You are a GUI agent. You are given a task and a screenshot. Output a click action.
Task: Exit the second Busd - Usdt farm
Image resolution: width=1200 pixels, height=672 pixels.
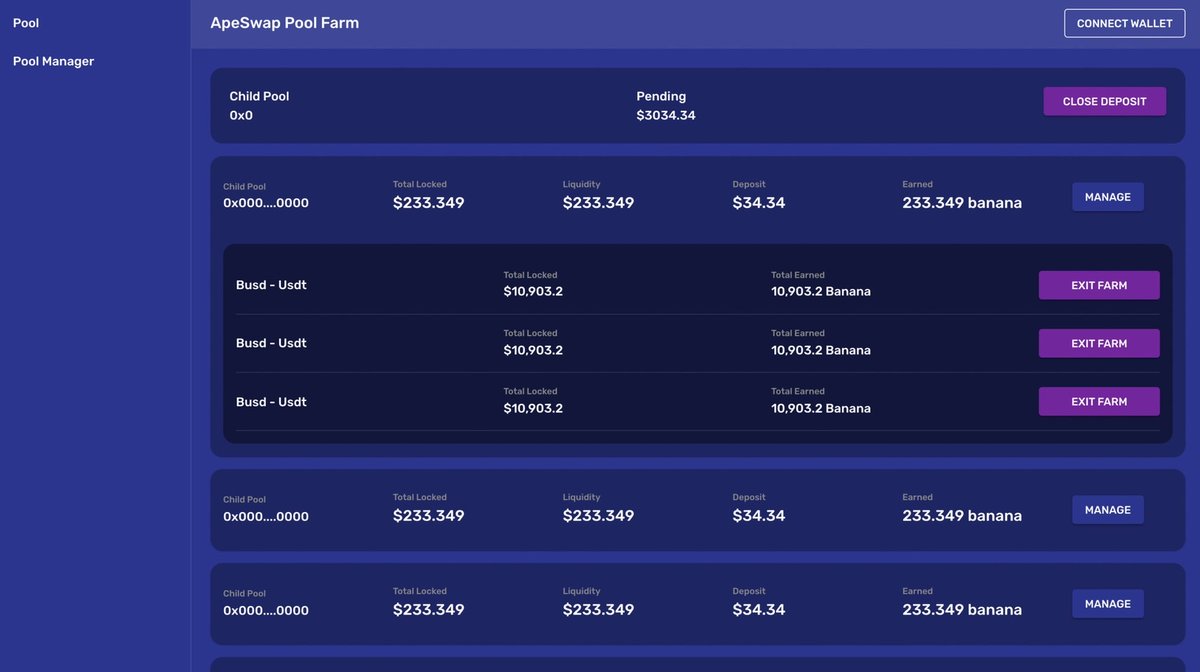[1099, 343]
